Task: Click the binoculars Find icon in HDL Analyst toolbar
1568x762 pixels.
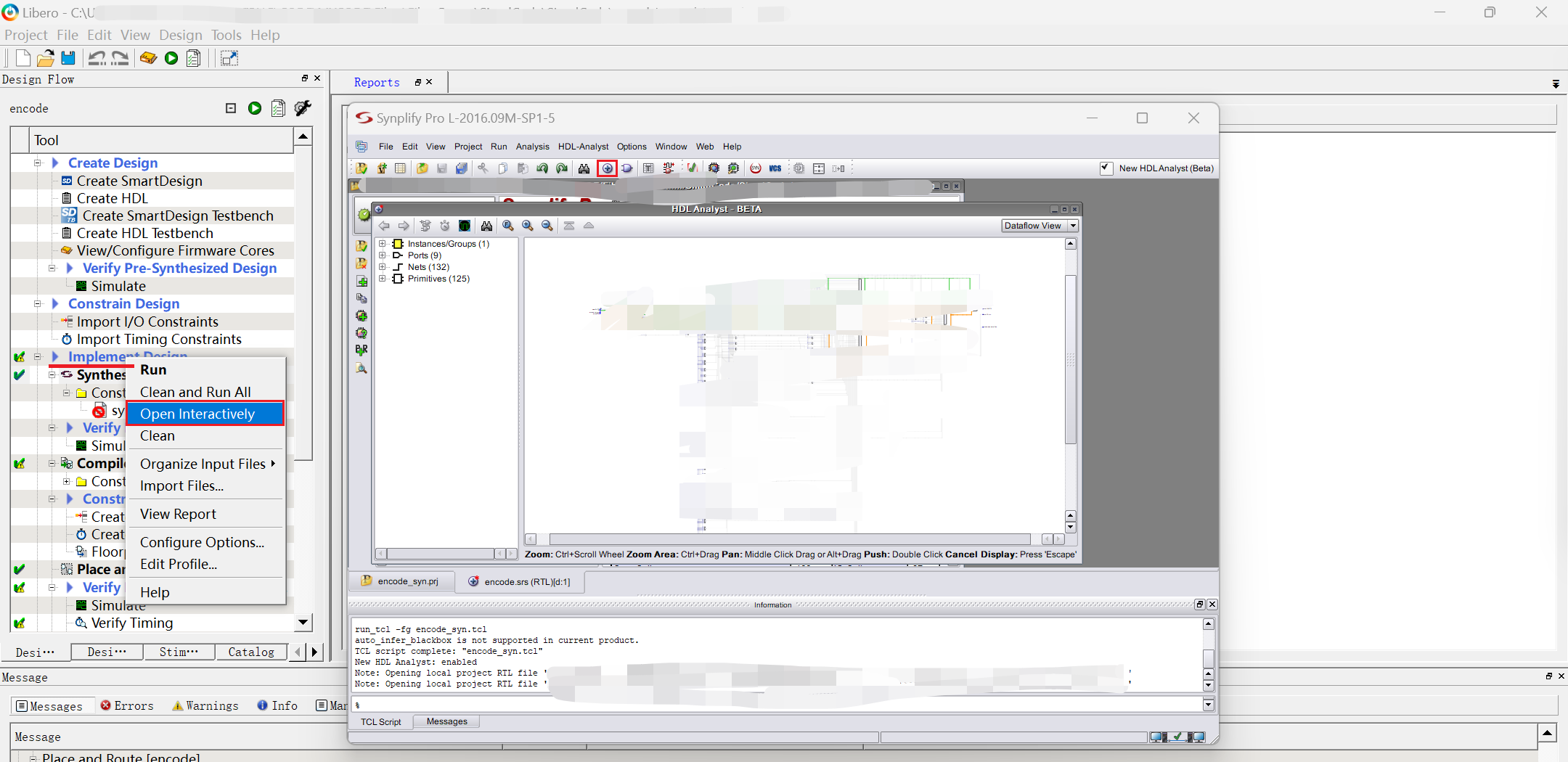Action: coord(486,226)
